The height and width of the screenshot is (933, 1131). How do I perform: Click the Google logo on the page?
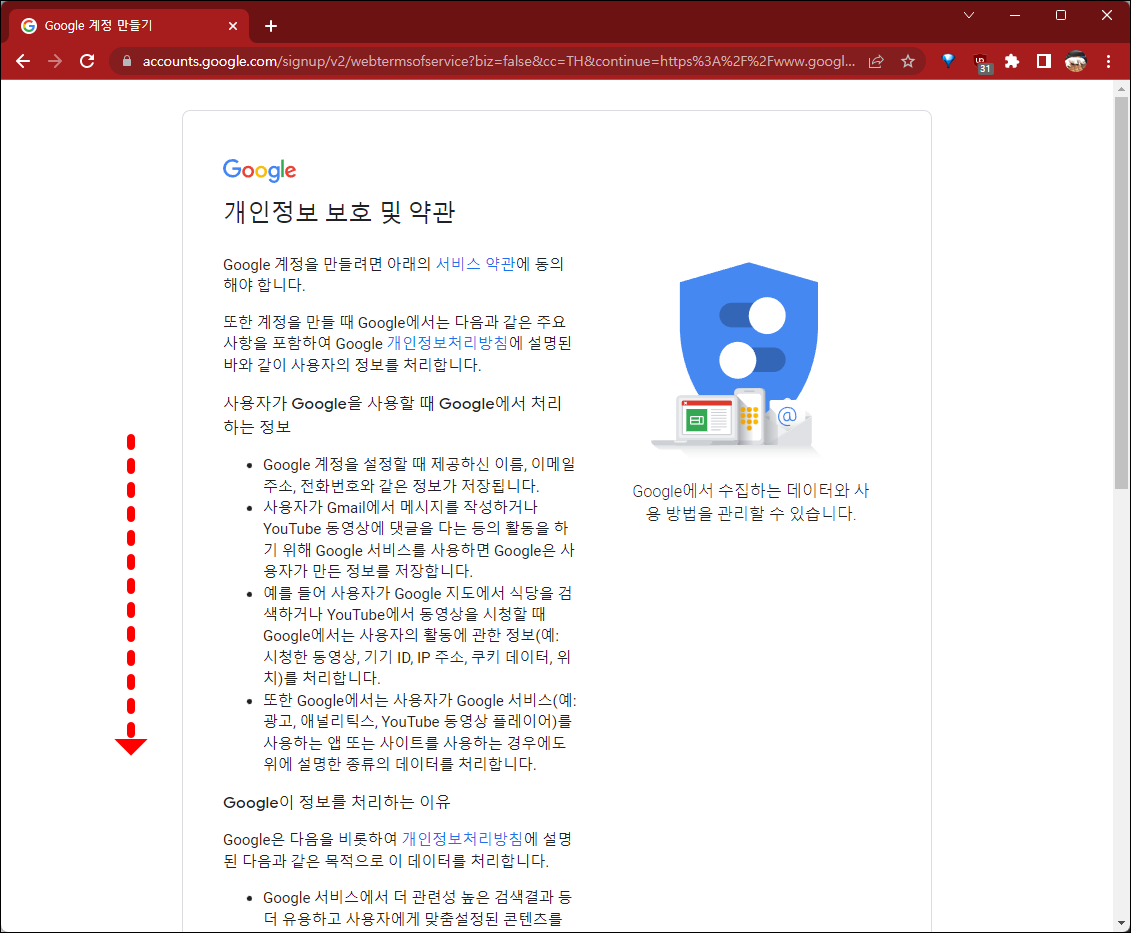coord(259,170)
